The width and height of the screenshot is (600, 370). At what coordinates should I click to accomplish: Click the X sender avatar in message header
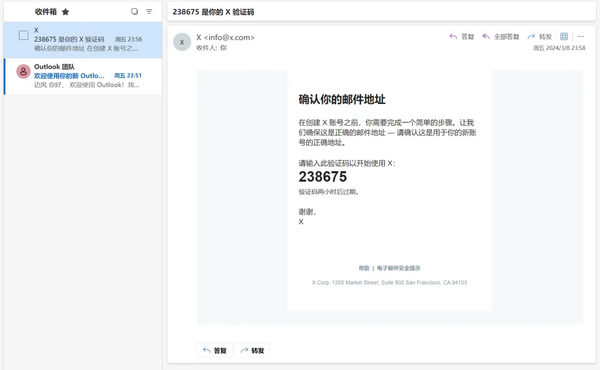(x=182, y=42)
